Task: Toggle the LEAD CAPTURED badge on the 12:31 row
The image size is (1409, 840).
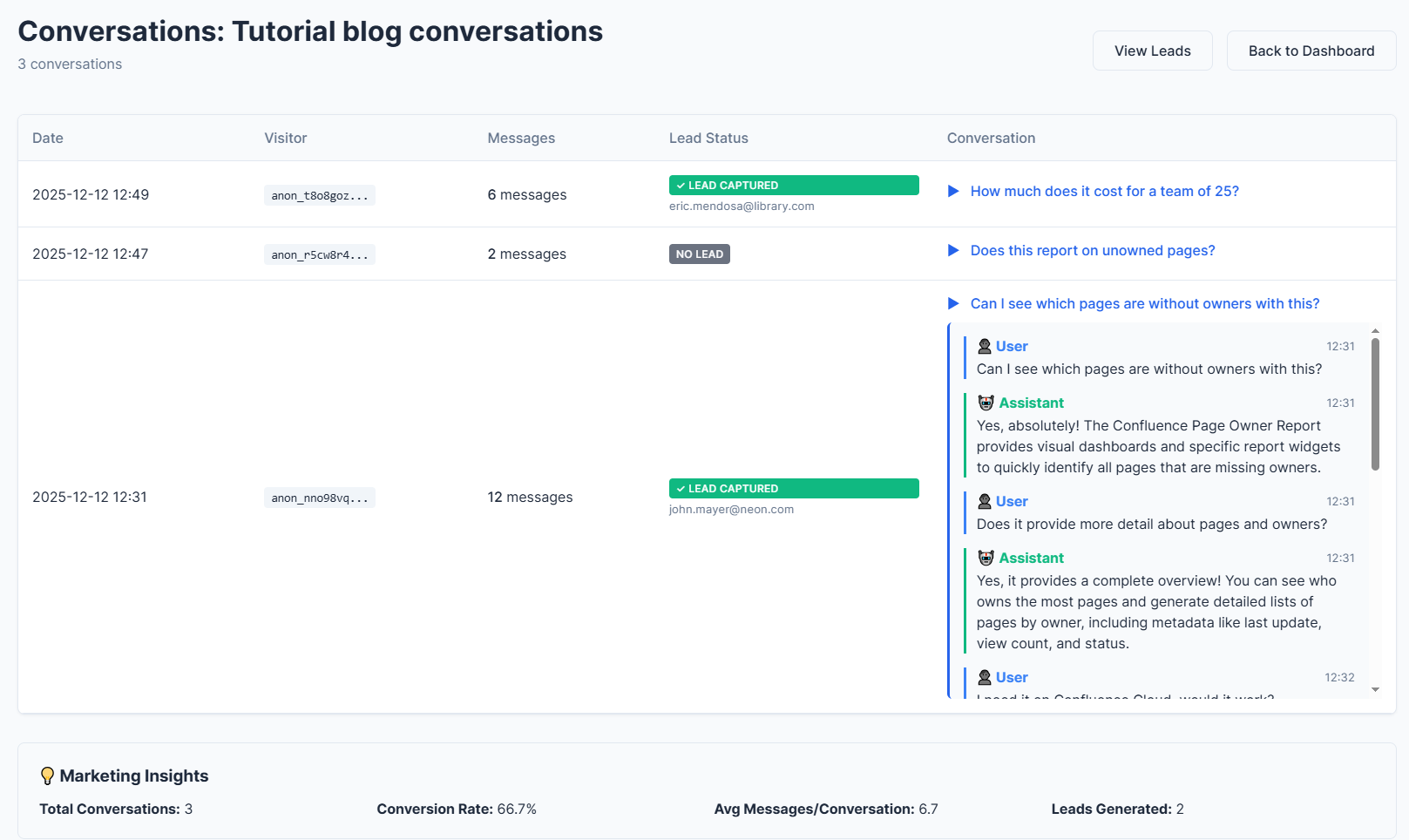Action: coord(793,488)
